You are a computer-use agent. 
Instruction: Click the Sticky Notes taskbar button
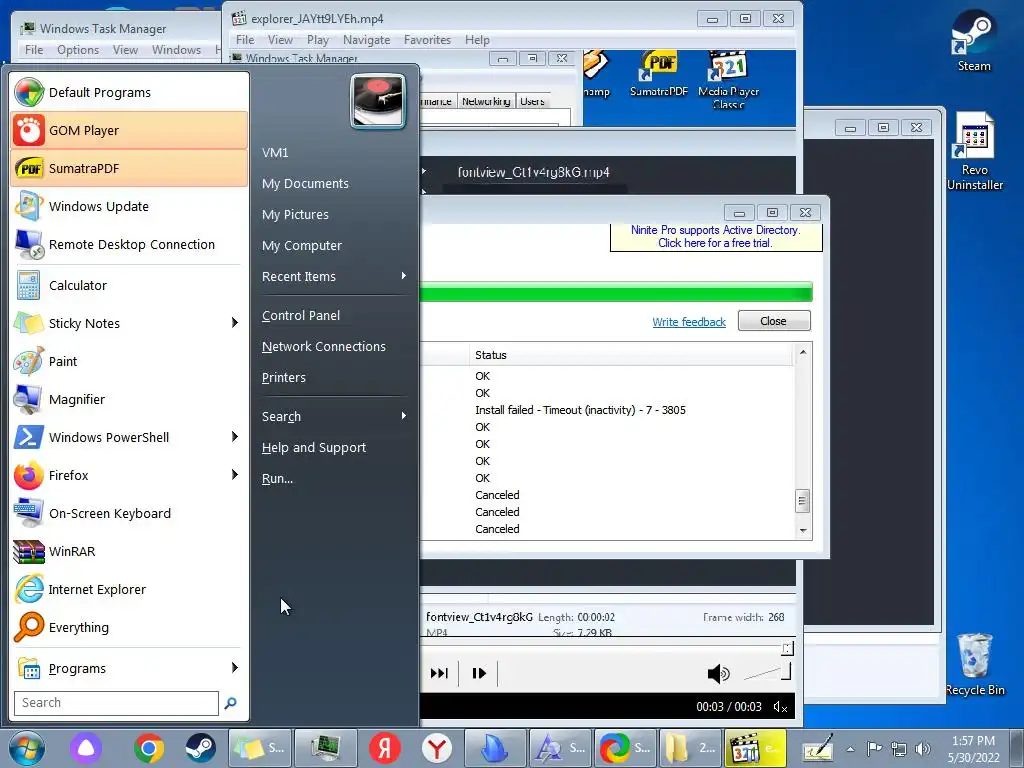click(x=259, y=748)
